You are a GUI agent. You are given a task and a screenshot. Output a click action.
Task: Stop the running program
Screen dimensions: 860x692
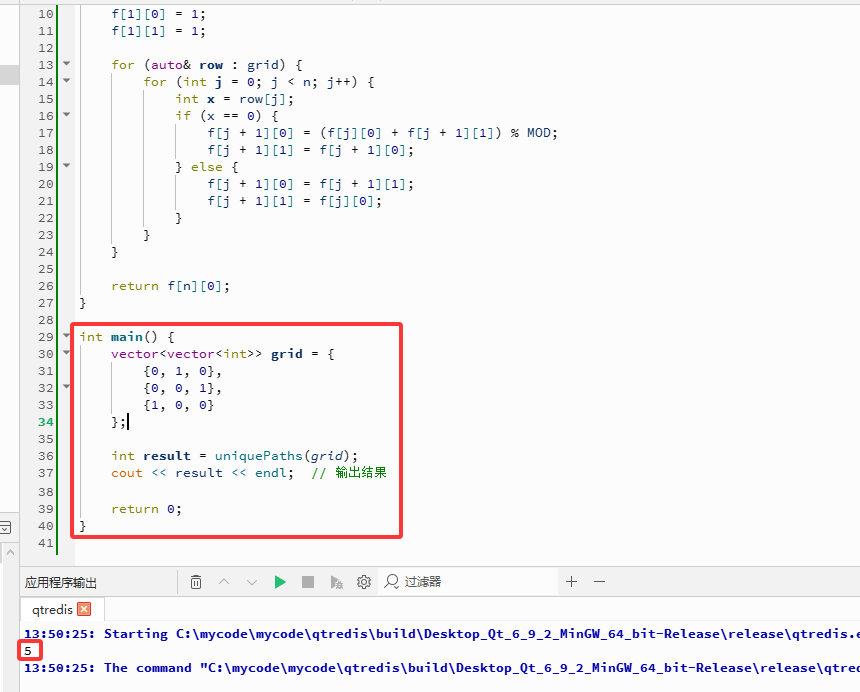tap(308, 581)
